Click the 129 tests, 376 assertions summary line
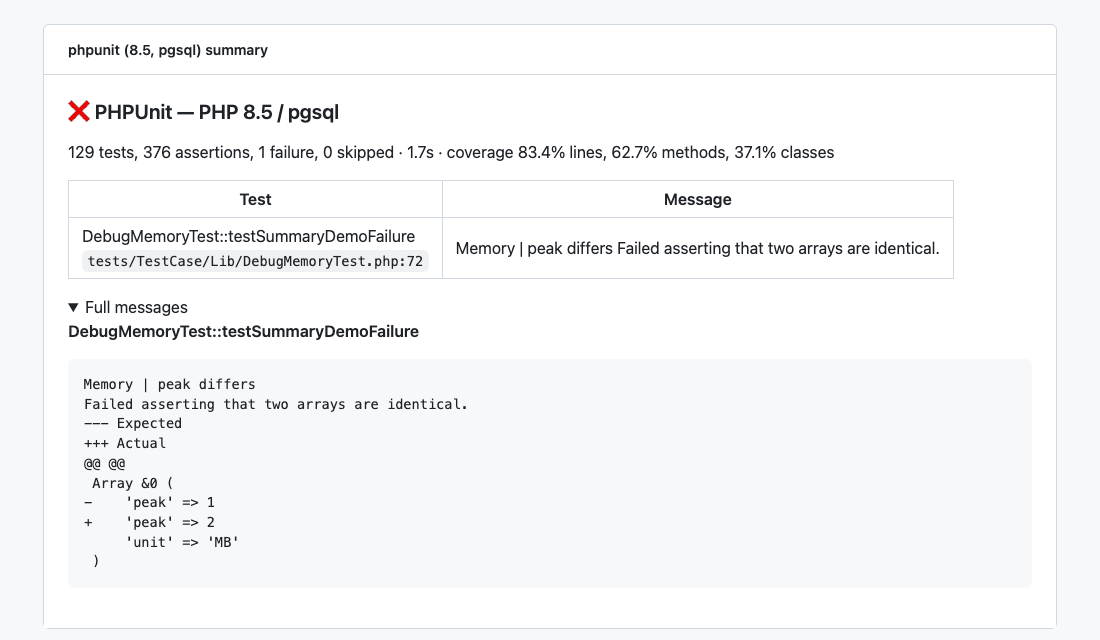Screen dimensions: 1100x640 click(451, 152)
